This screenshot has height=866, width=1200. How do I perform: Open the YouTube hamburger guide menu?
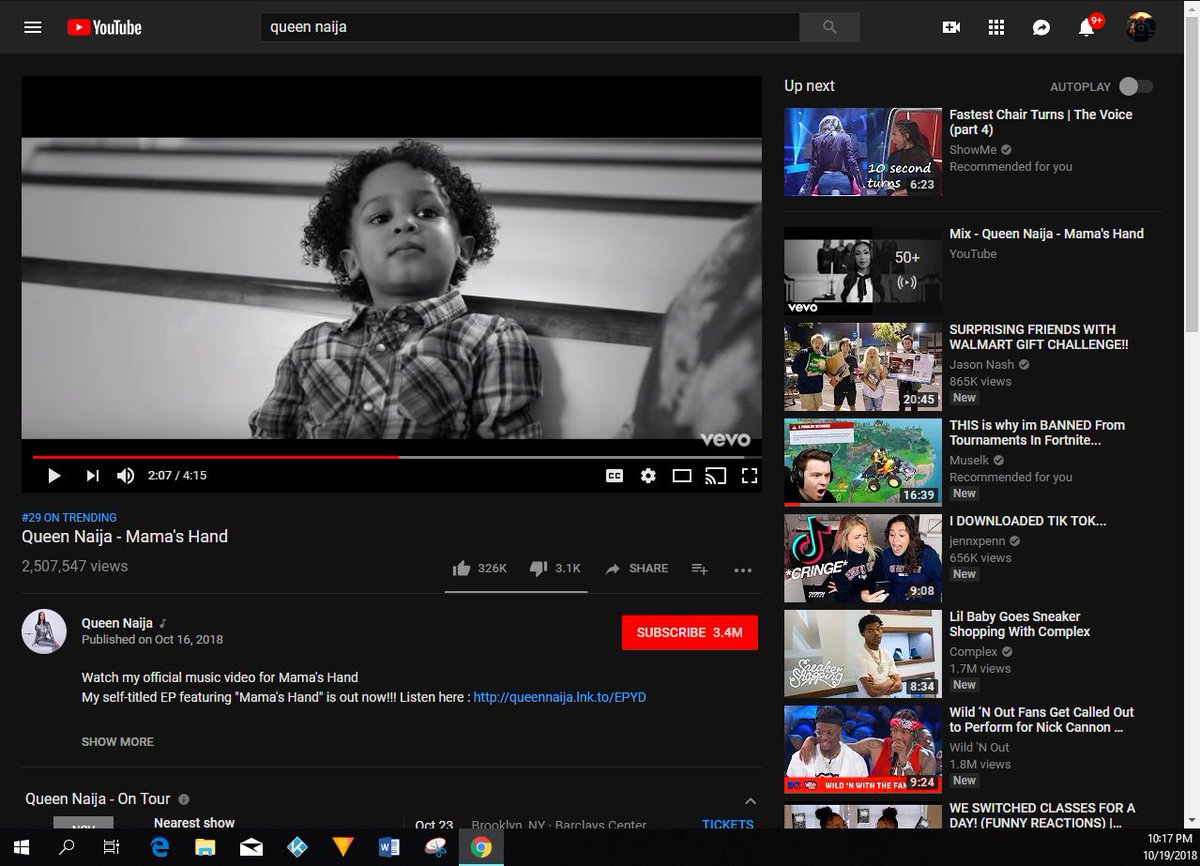point(33,27)
